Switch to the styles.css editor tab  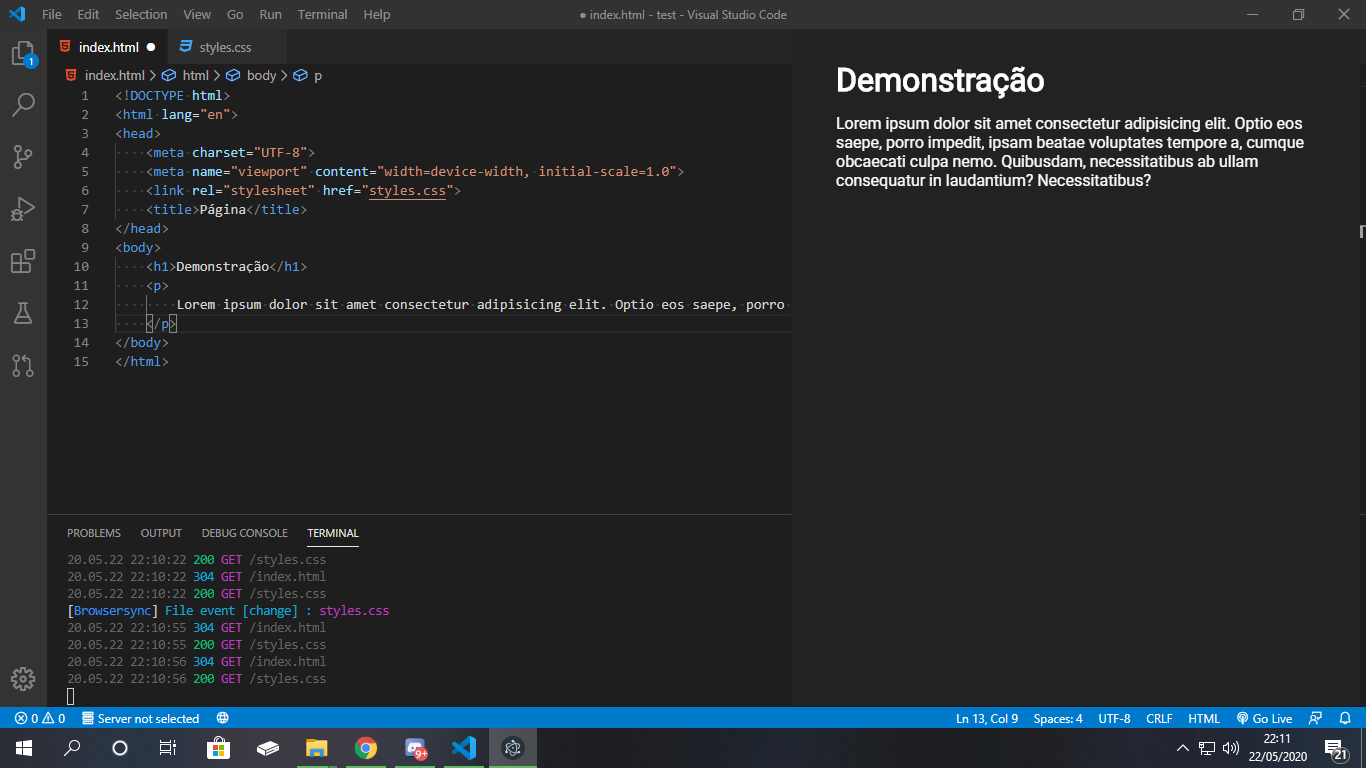click(x=225, y=47)
